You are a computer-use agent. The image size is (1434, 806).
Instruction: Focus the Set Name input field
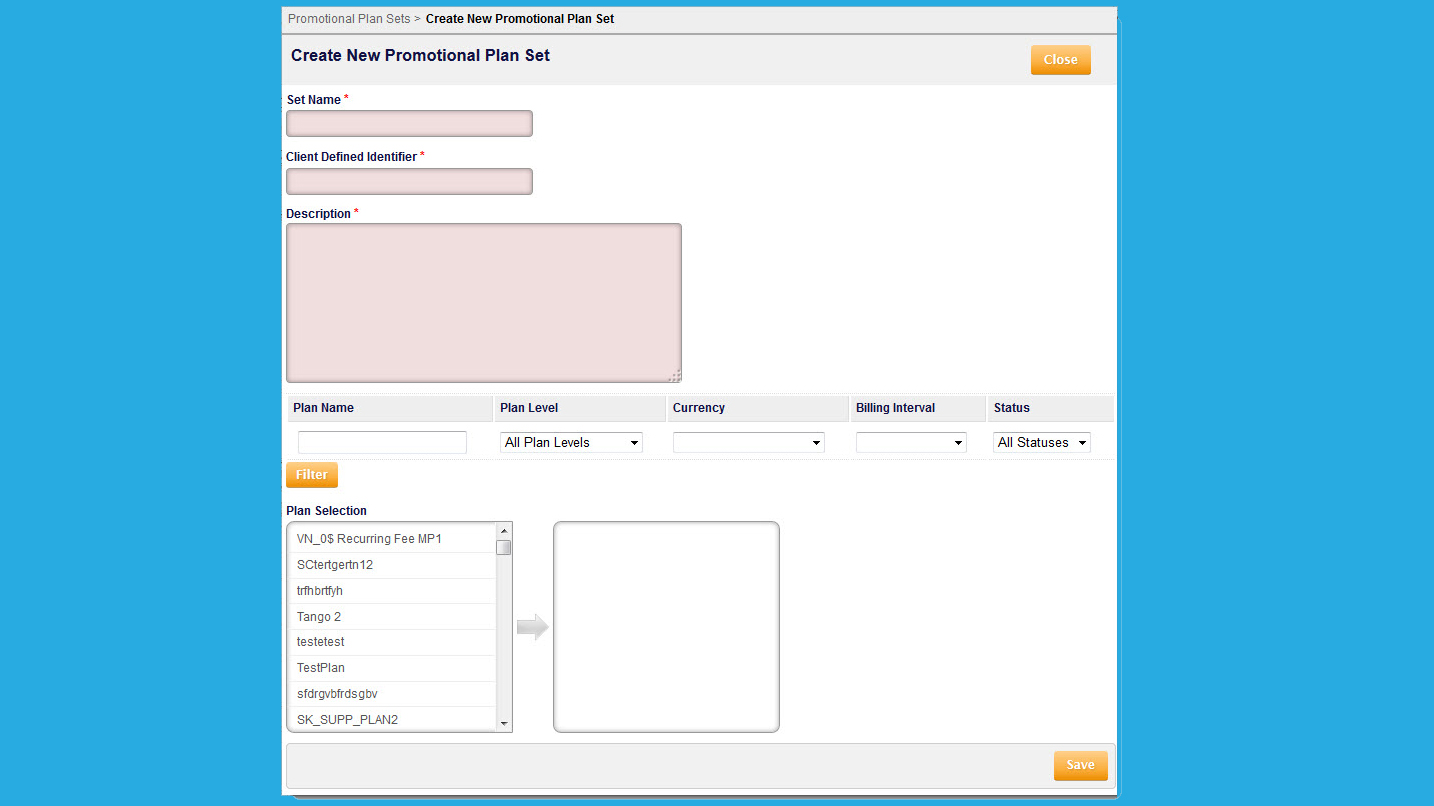click(409, 124)
